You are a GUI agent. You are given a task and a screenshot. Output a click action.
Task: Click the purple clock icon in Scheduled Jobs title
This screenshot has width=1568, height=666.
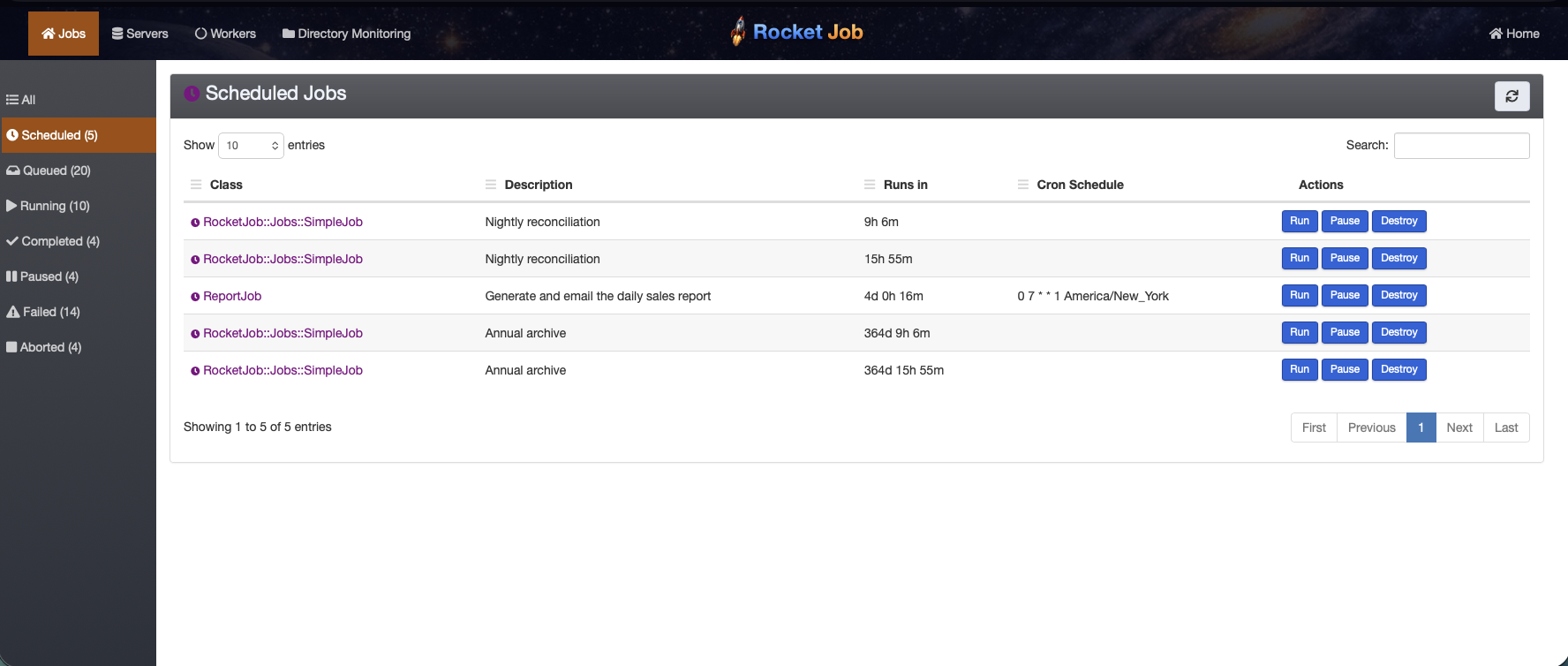[x=192, y=94]
